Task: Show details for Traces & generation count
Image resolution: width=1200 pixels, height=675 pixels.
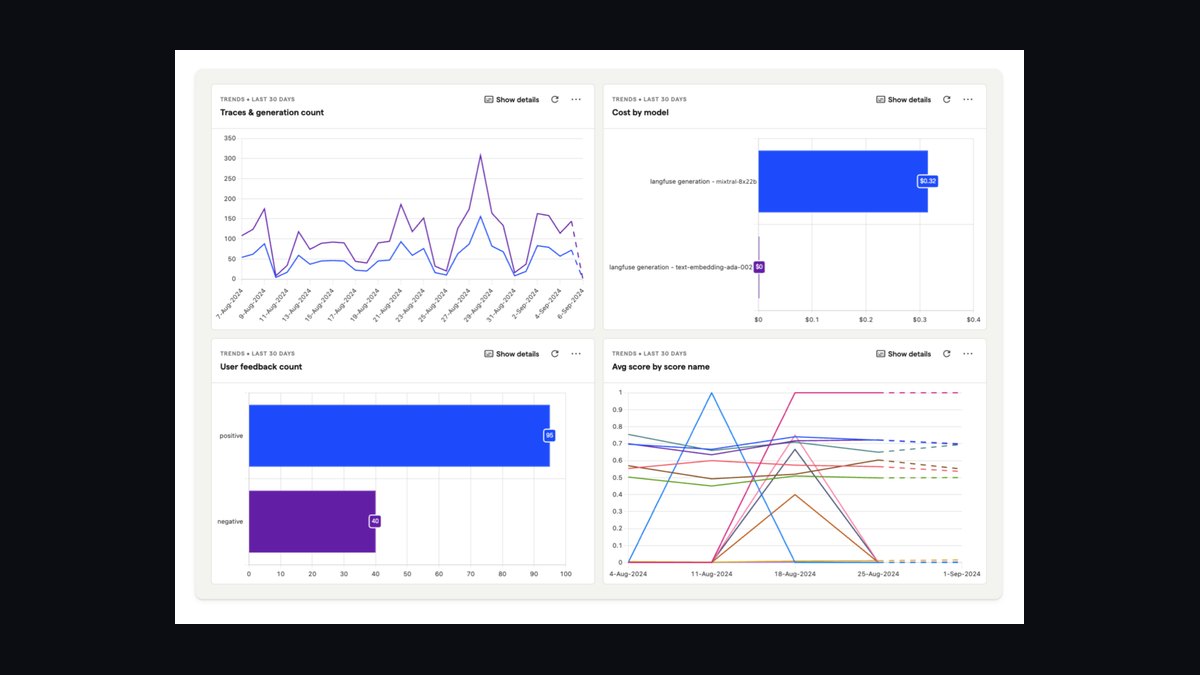Action: 511,100
